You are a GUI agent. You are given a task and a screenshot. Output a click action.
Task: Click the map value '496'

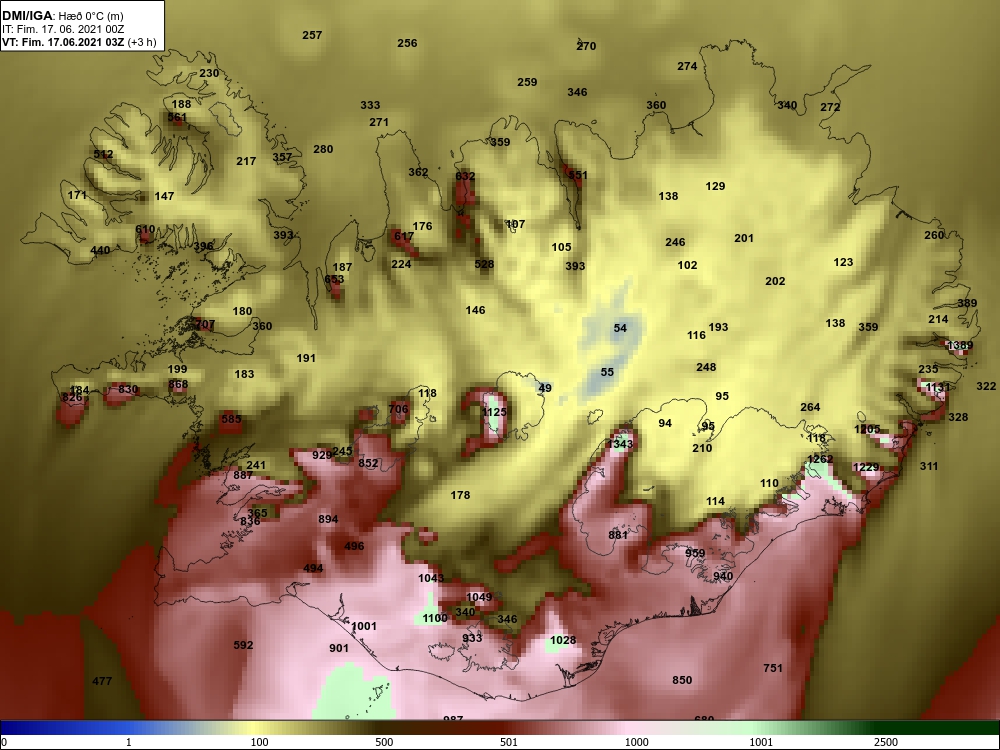tap(354, 547)
